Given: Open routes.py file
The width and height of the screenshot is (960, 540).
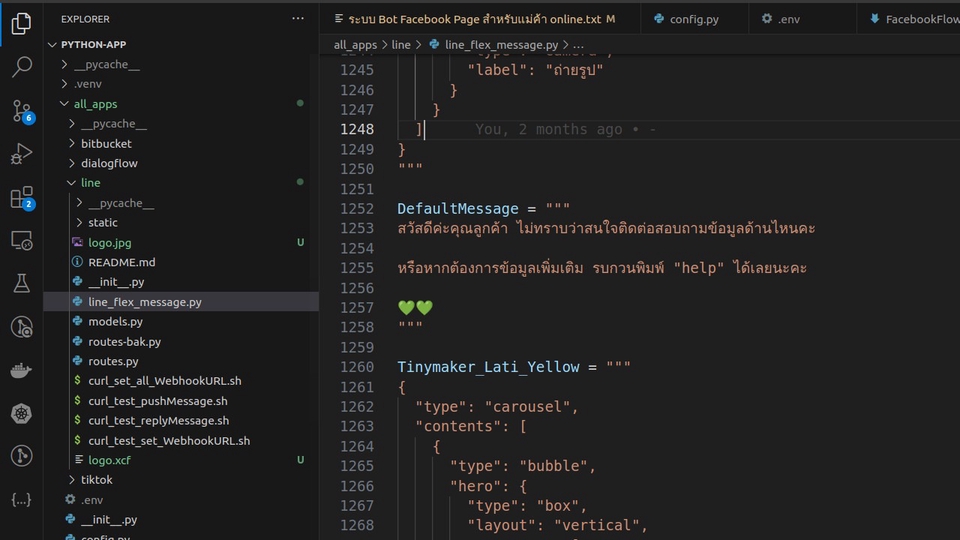Looking at the screenshot, I should [113, 361].
